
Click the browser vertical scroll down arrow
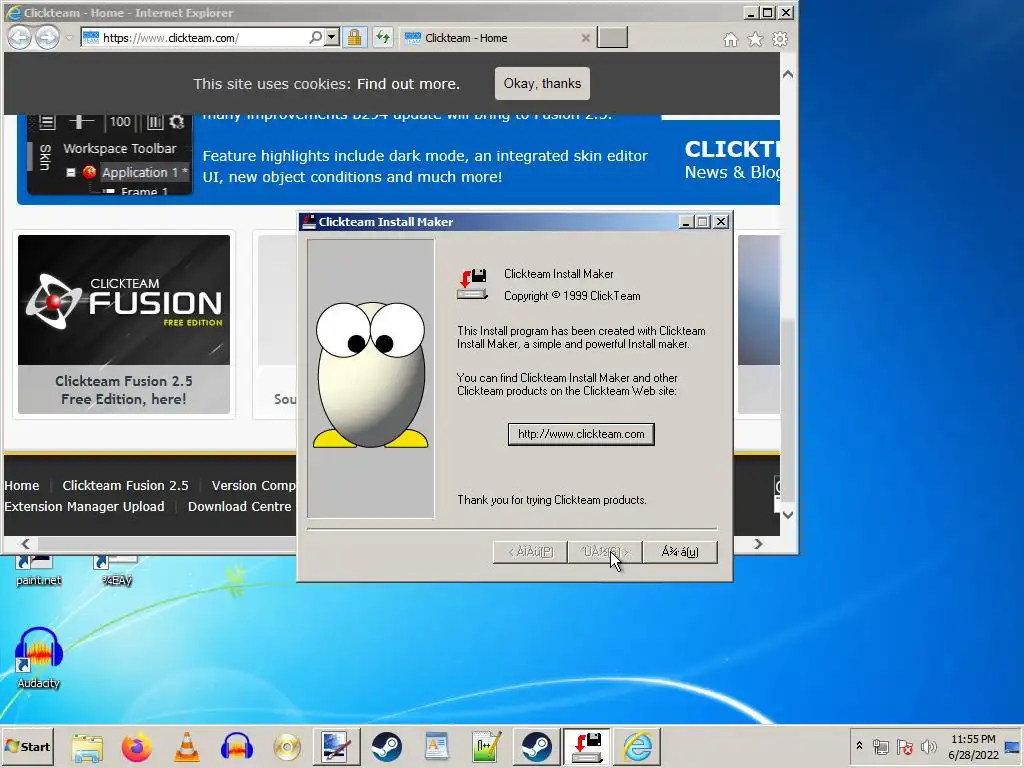click(788, 515)
